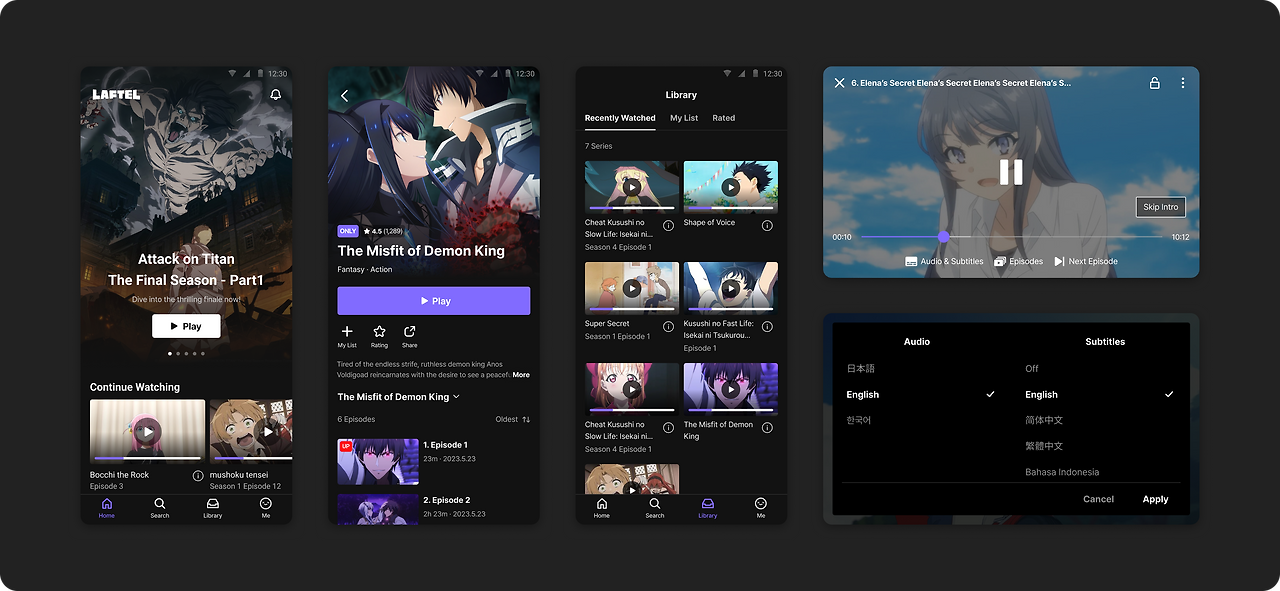
Task: Expand The Misfit of Demon King season dropdown
Action: (x=399, y=397)
